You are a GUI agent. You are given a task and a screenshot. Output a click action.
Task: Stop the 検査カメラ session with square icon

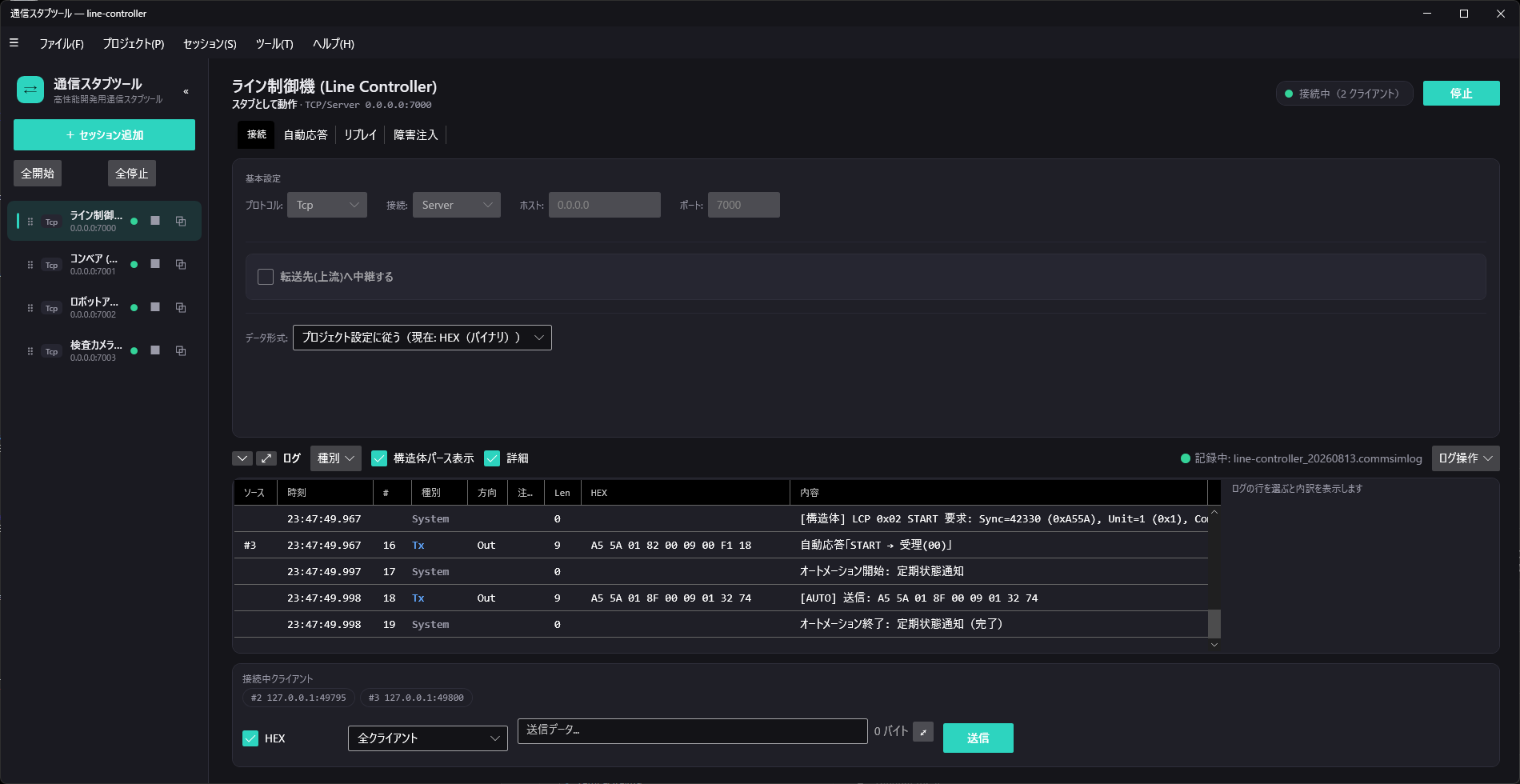155,350
